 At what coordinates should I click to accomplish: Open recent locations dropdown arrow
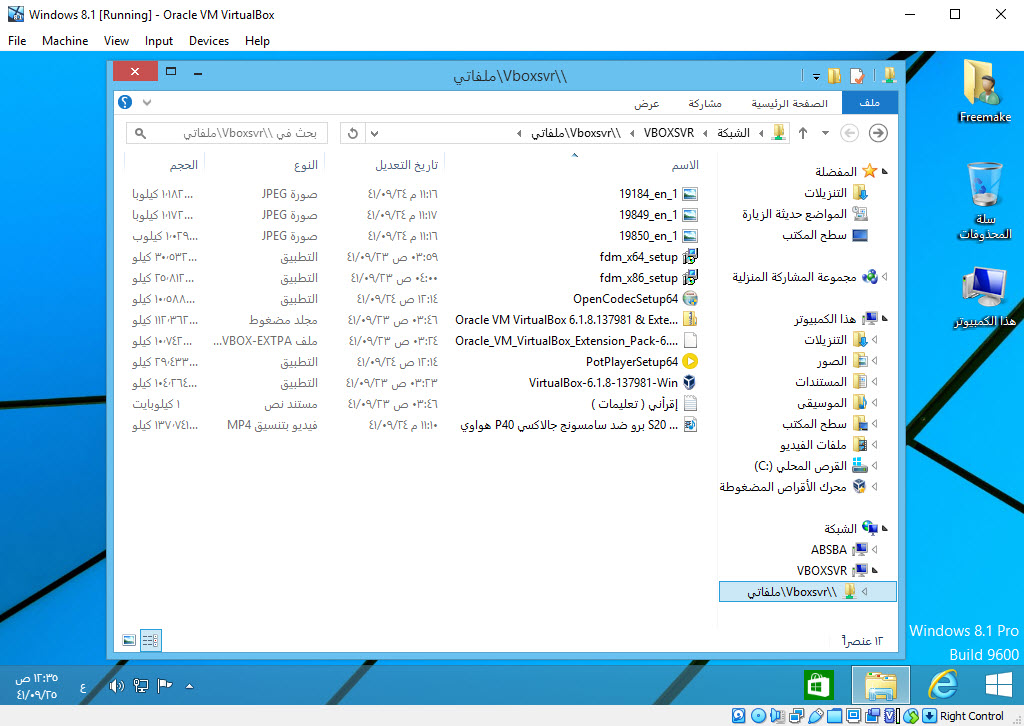pyautogui.click(x=825, y=133)
